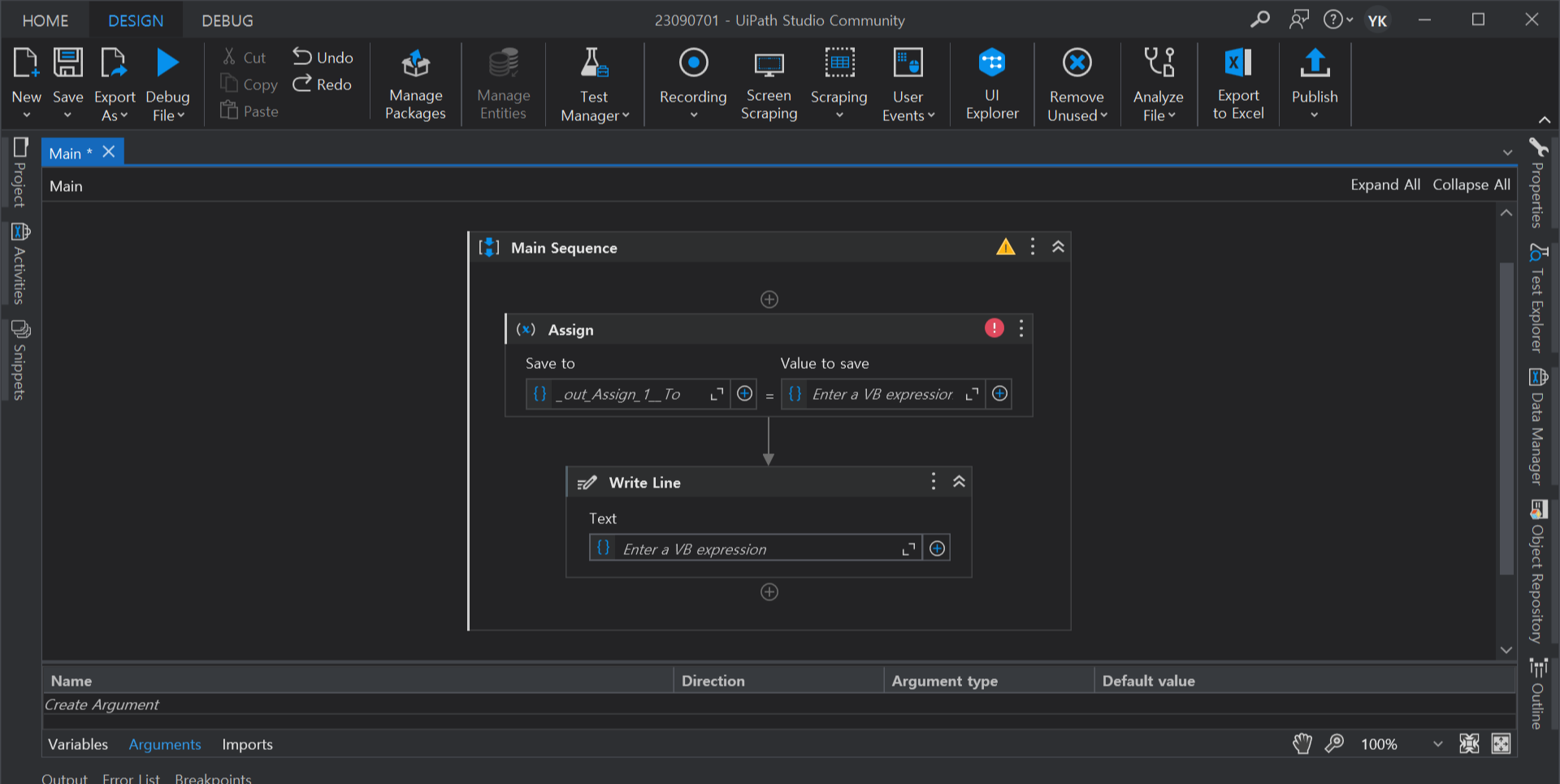Click Collapse All
Viewport: 1560px width, 784px height.
coord(1471,184)
